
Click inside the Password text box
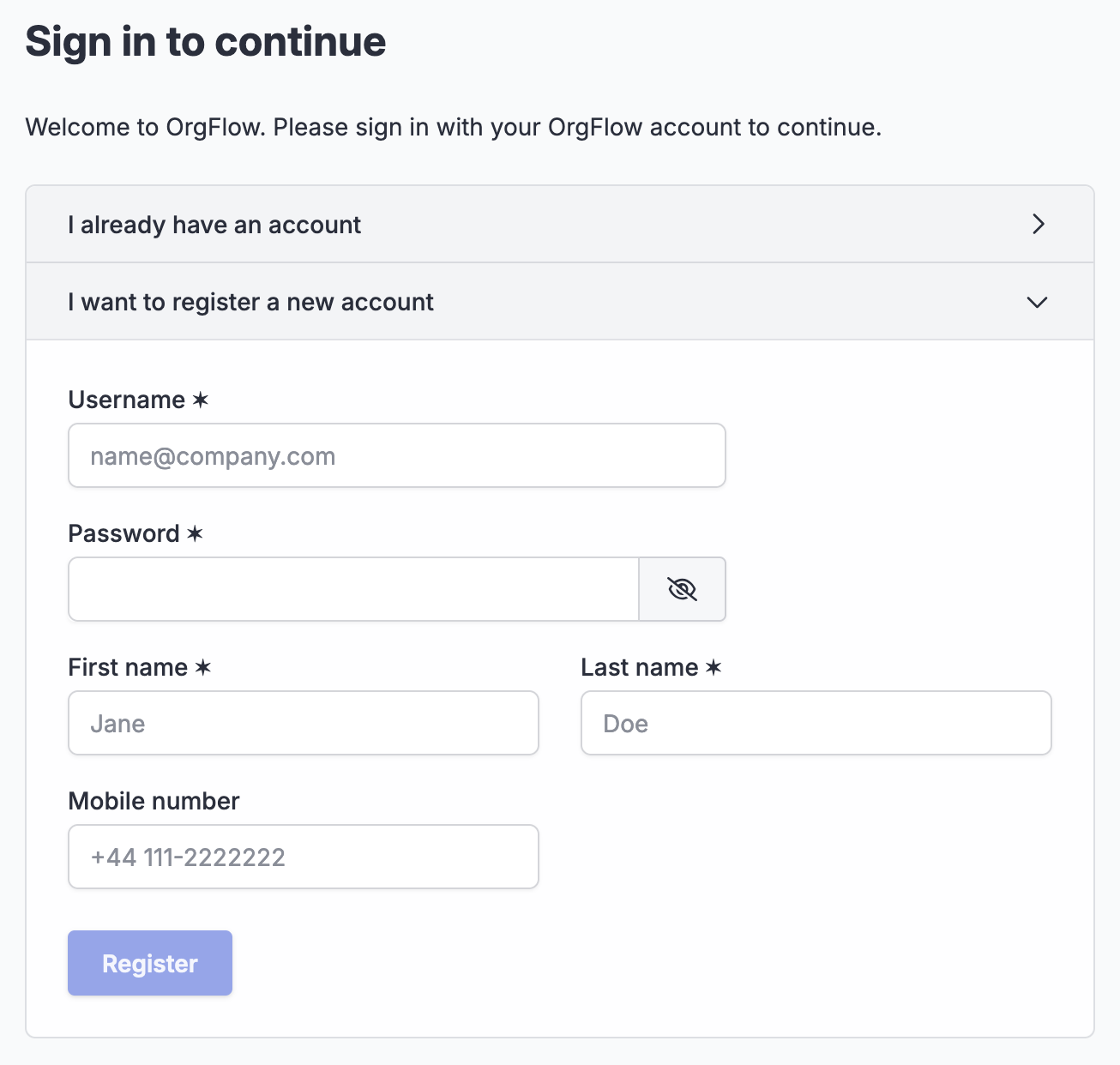tap(353, 589)
